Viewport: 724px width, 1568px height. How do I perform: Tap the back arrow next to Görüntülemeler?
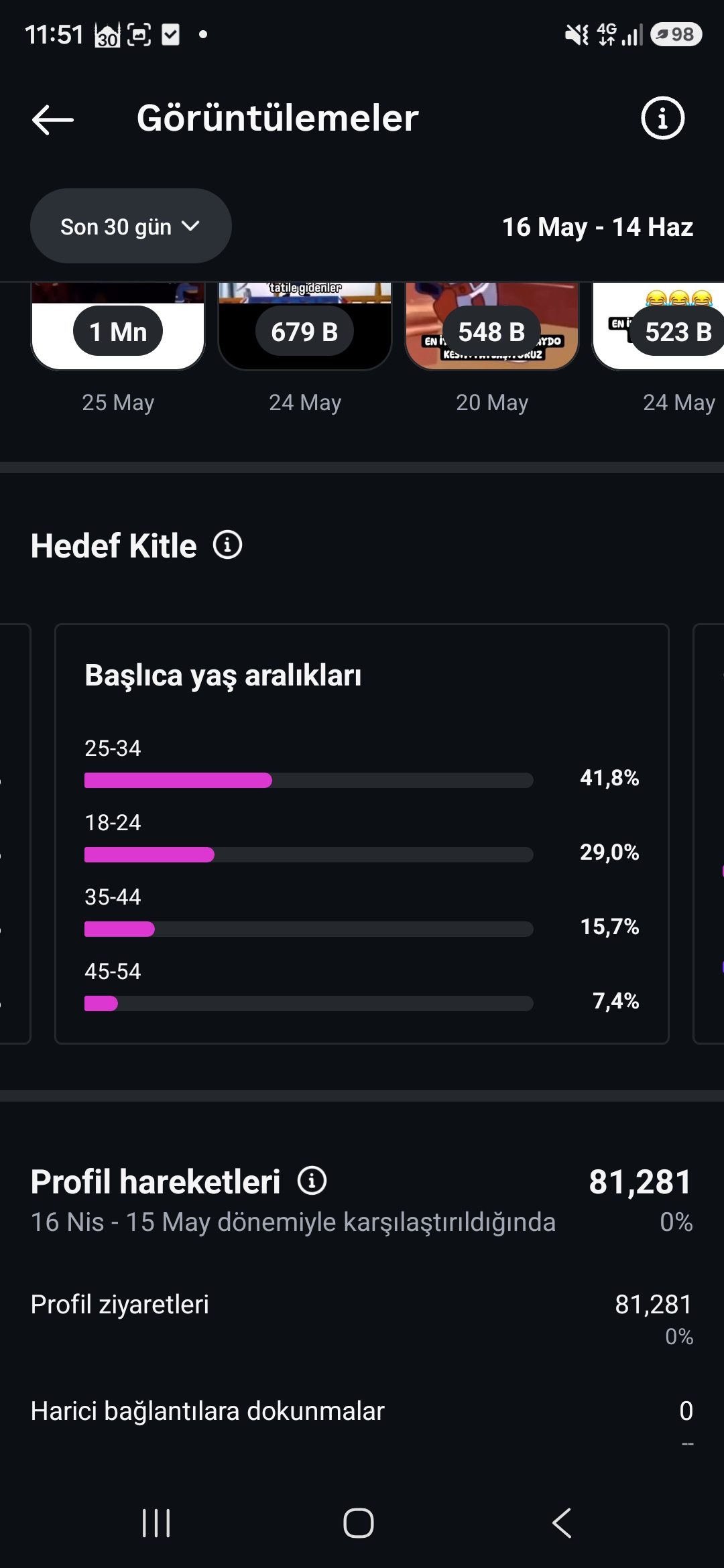pyautogui.click(x=53, y=119)
